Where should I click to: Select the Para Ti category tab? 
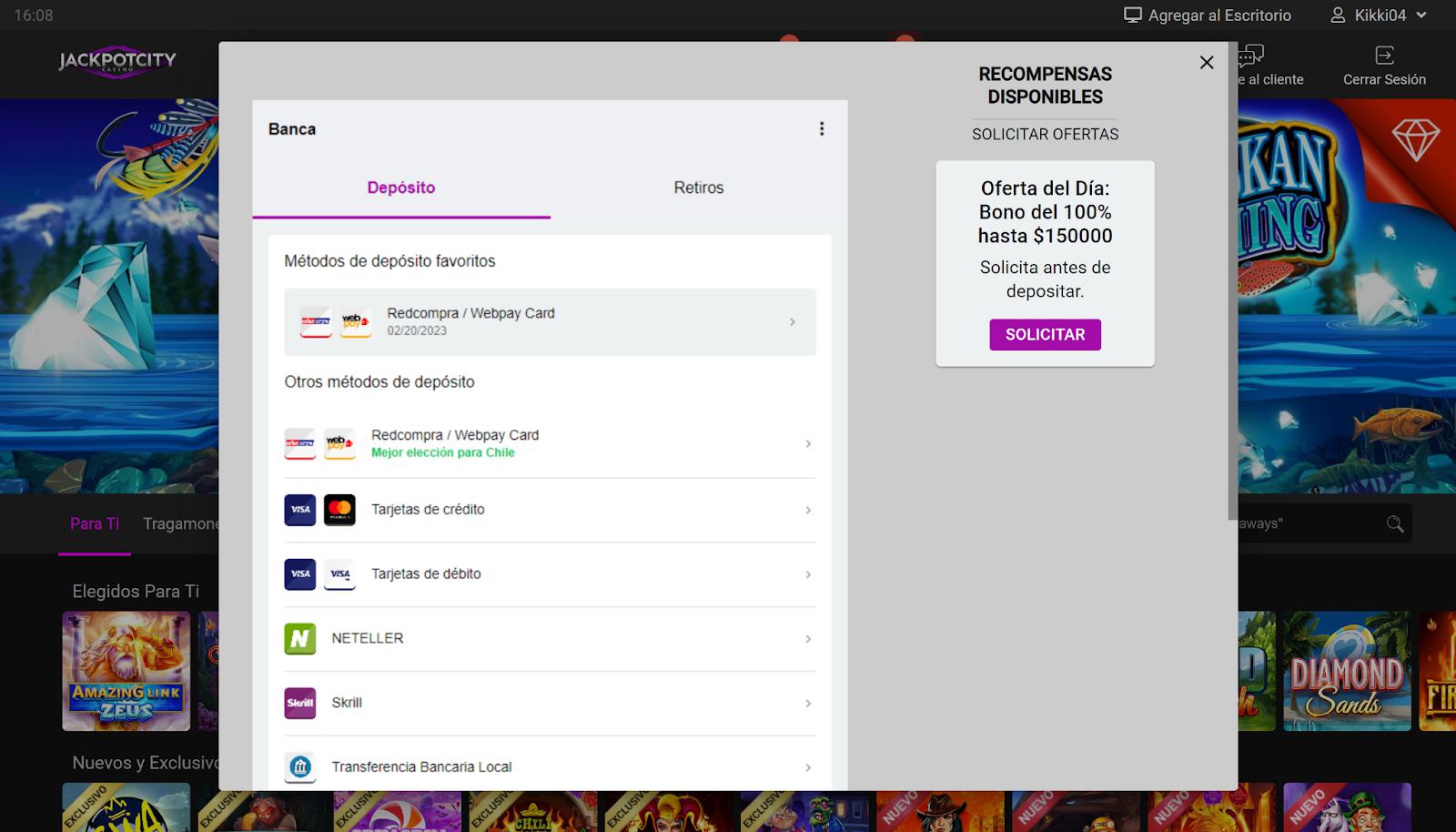tap(95, 523)
